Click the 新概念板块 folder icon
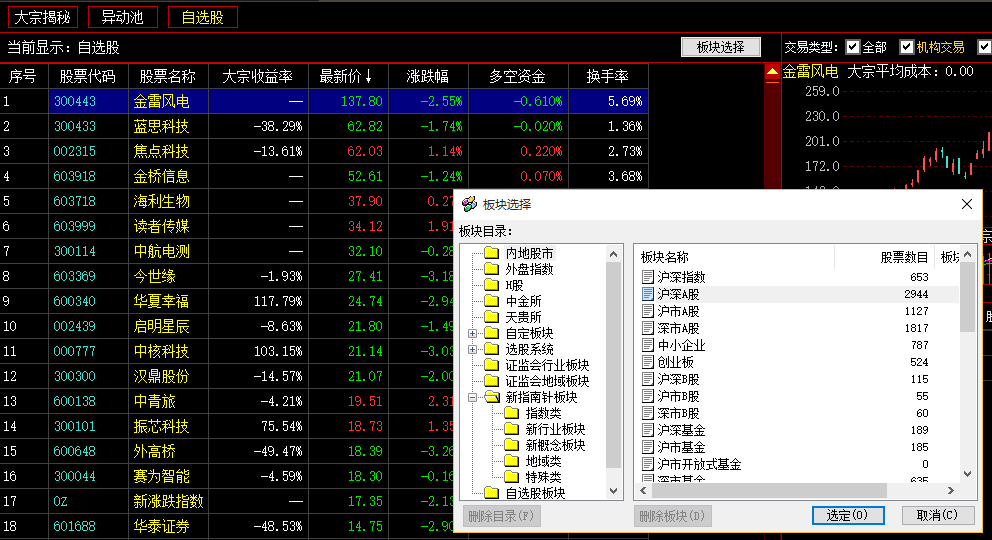This screenshot has height=540, width=992. click(x=511, y=445)
